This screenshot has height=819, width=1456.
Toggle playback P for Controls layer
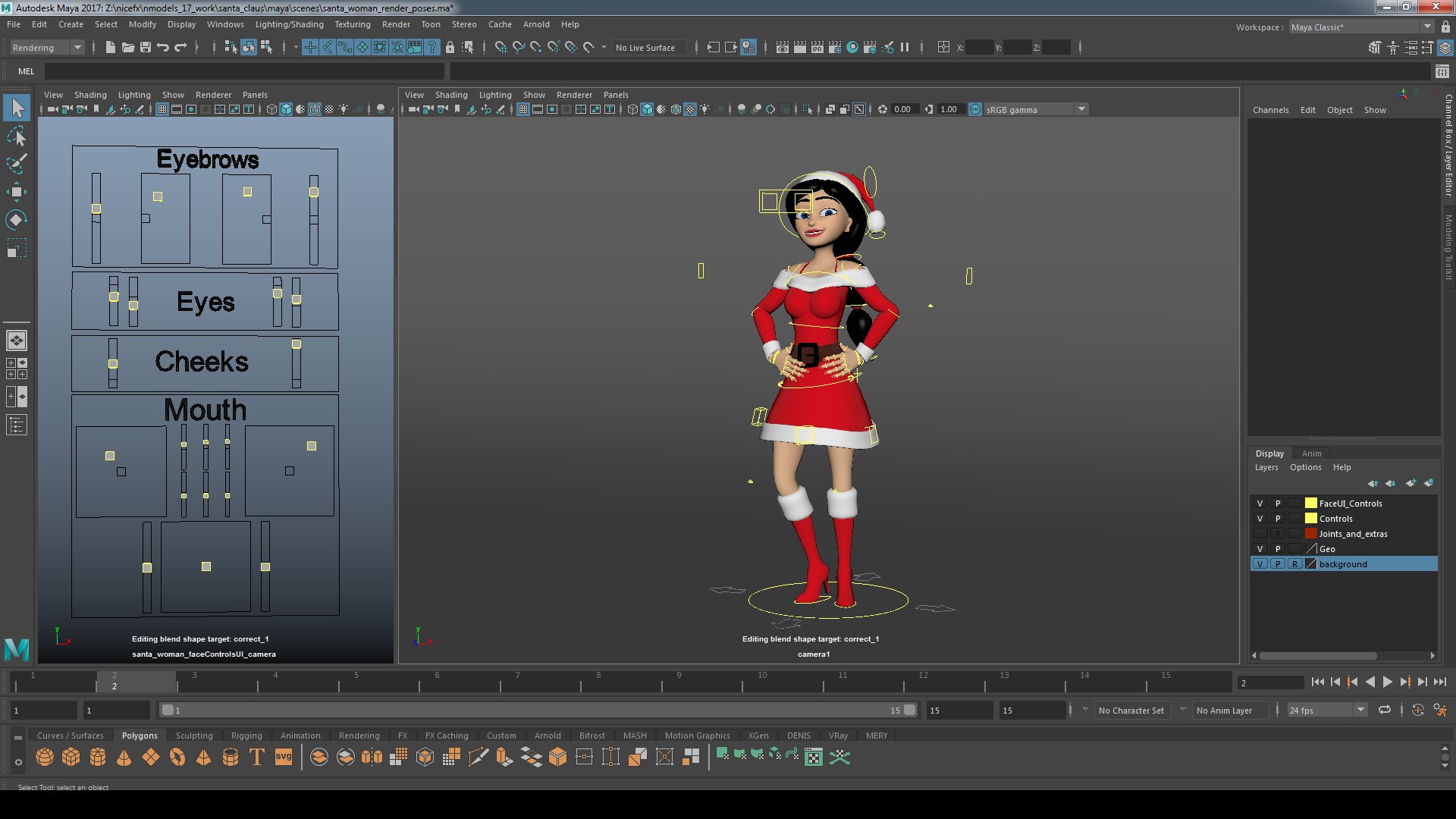click(1278, 519)
